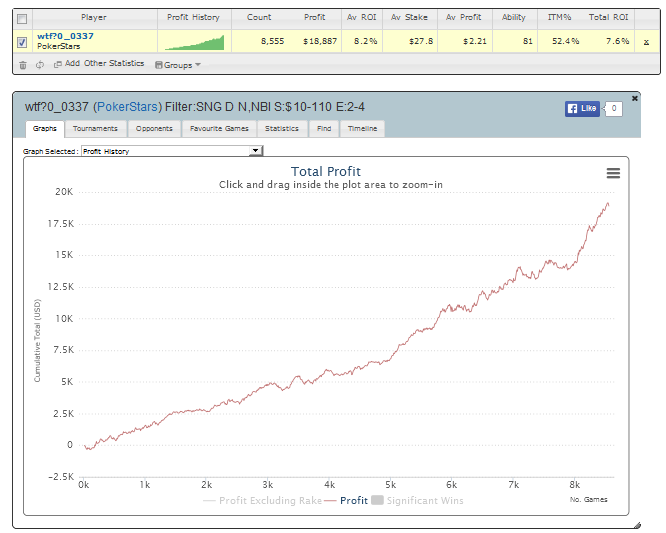Click the Profit History column header

click(x=193, y=17)
